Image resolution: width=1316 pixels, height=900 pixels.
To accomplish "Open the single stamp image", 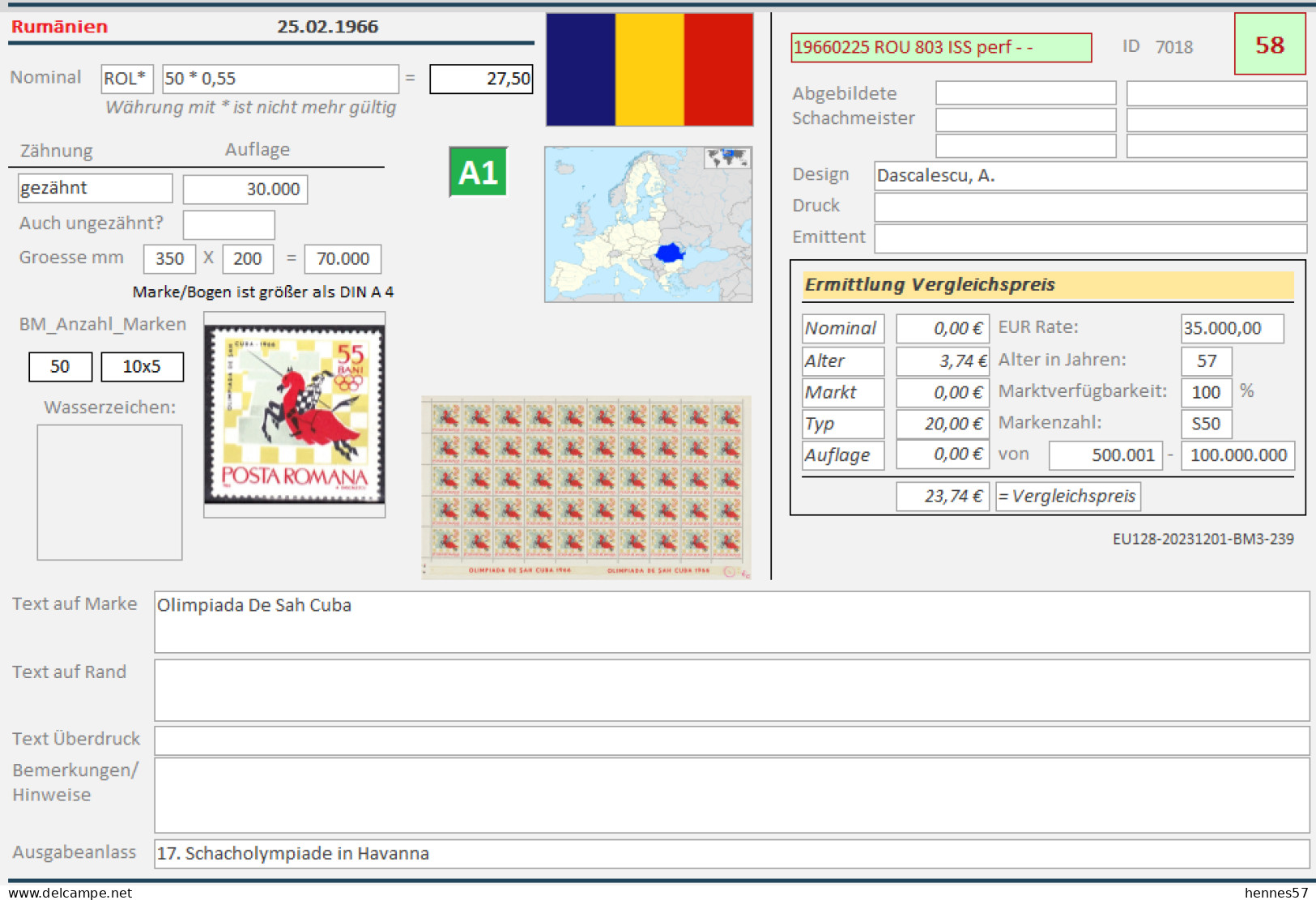I will pos(295,415).
